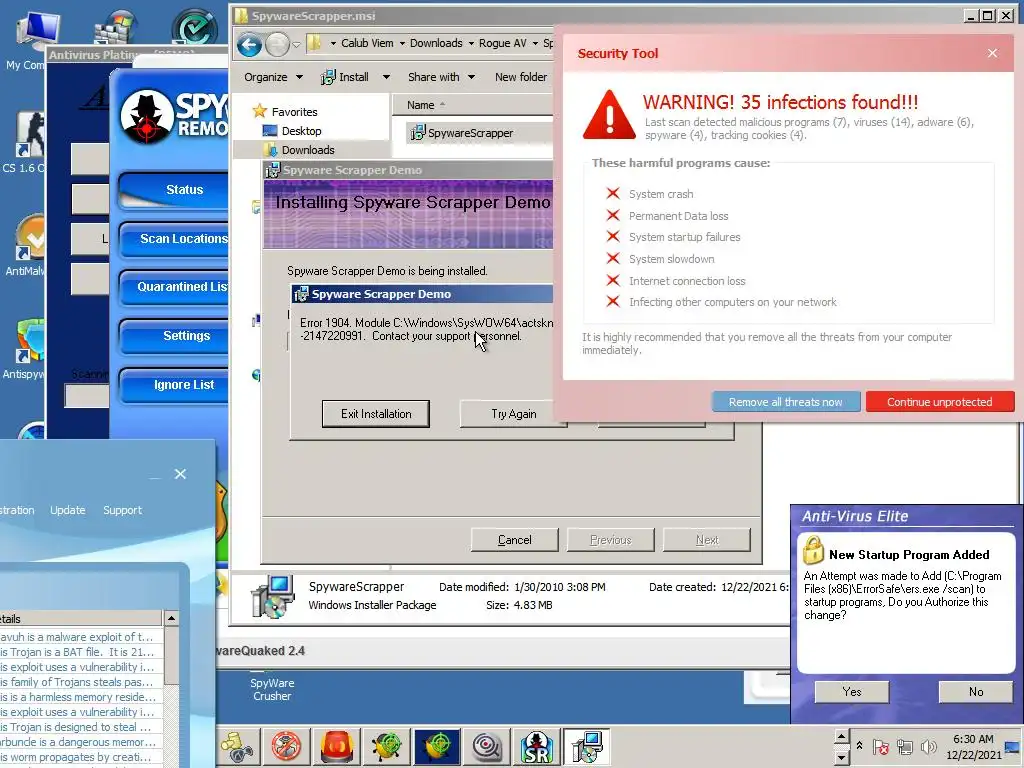This screenshot has height=768, width=1024.
Task: Click the SpyWare Crusher label
Action: (x=272, y=690)
